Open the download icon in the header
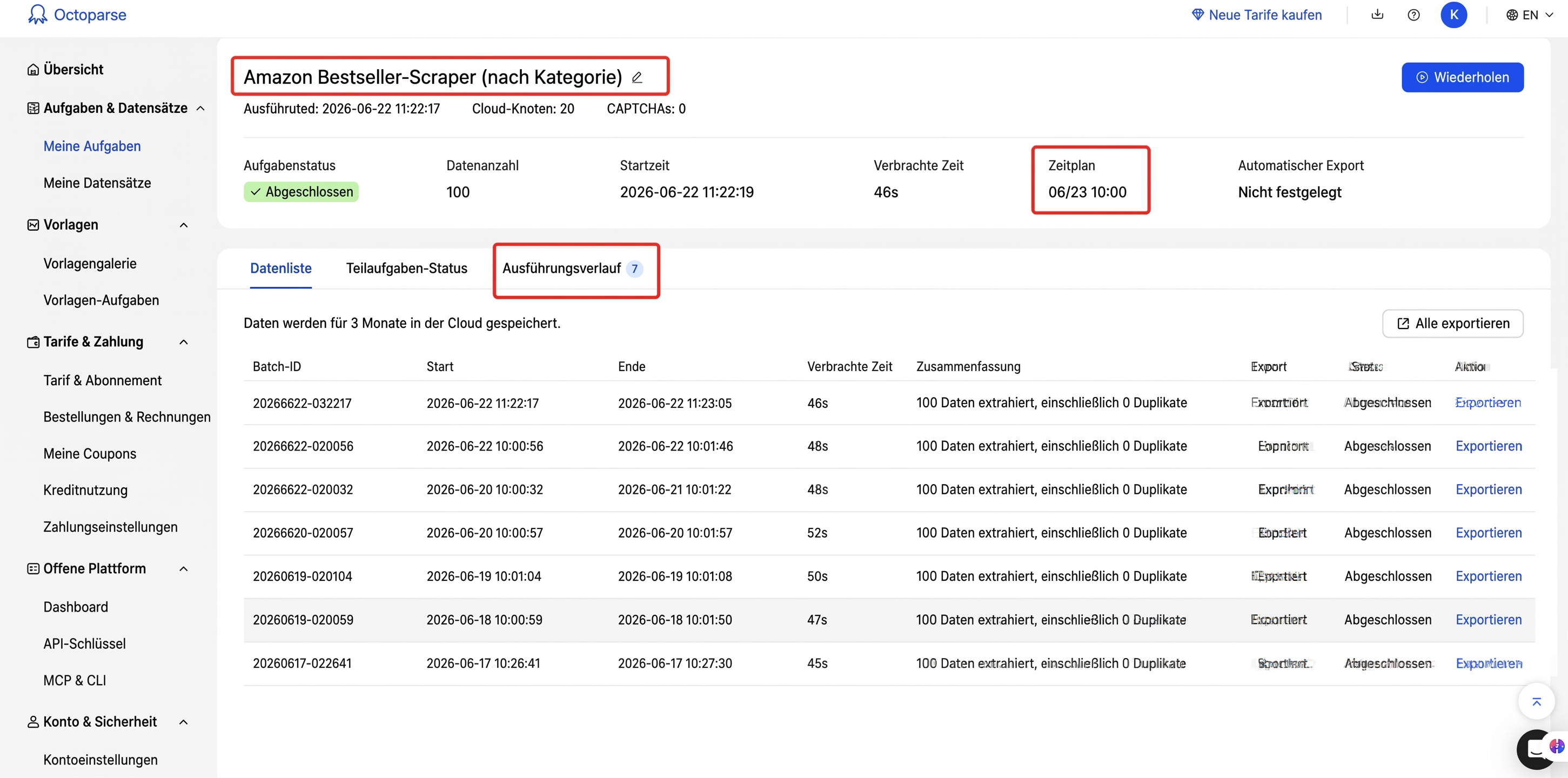Viewport: 1568px width, 778px height. pyautogui.click(x=1377, y=15)
